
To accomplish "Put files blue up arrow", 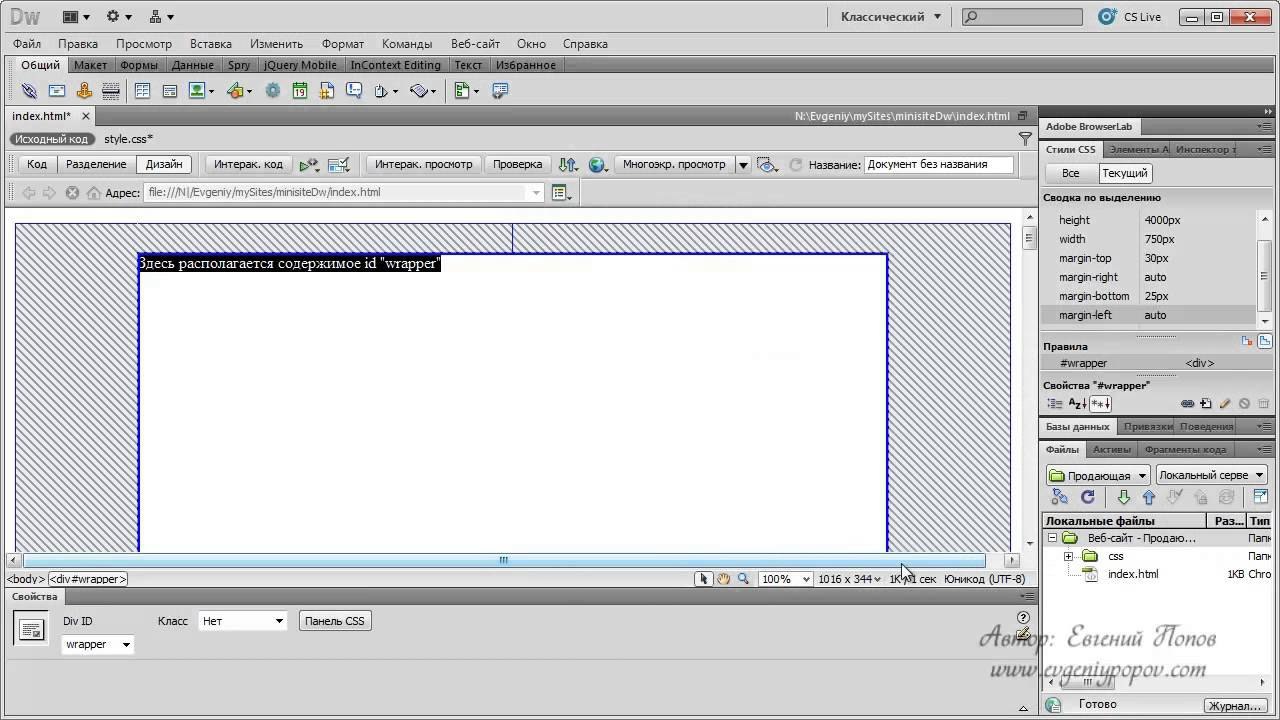I will click(x=1148, y=497).
